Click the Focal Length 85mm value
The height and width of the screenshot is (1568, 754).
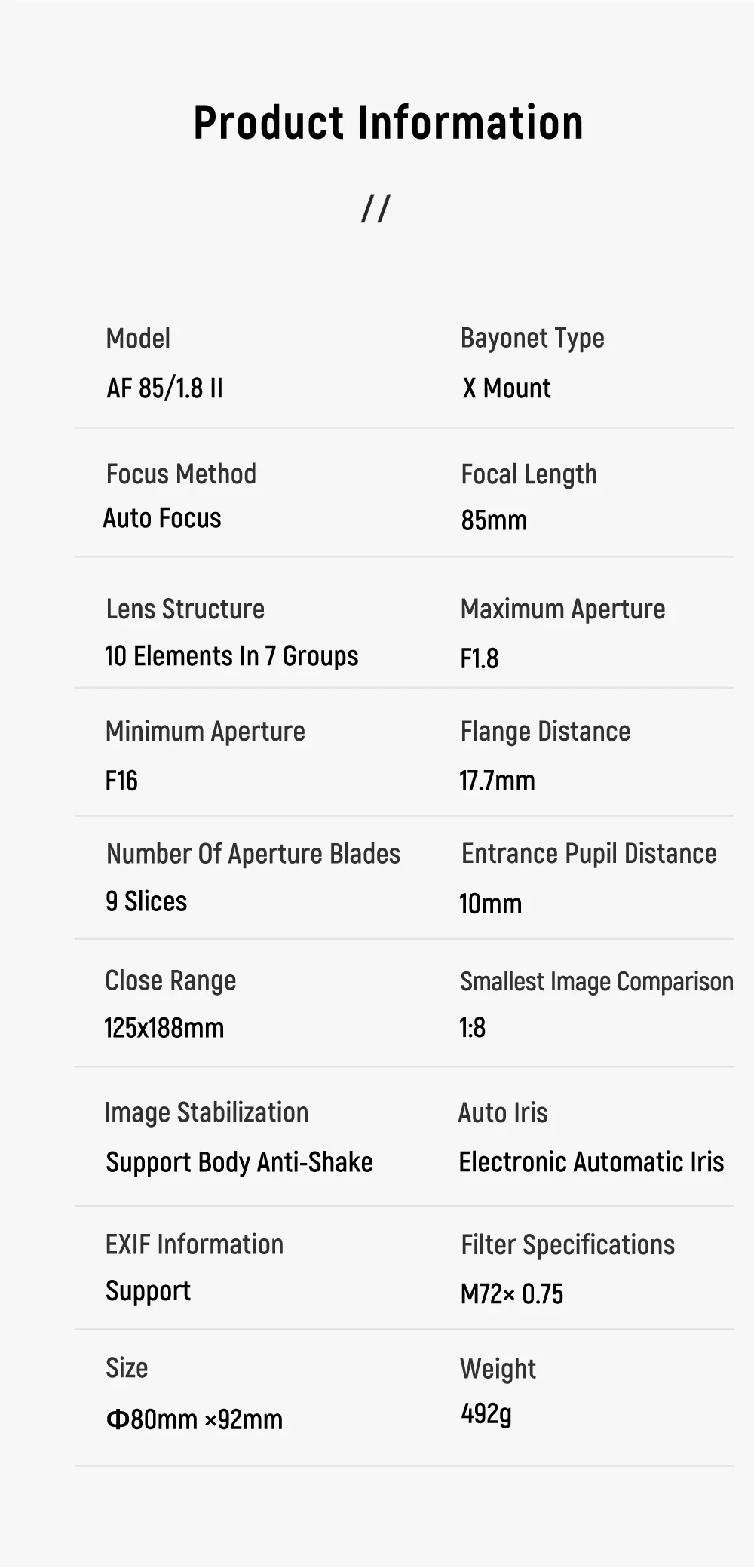point(494,520)
